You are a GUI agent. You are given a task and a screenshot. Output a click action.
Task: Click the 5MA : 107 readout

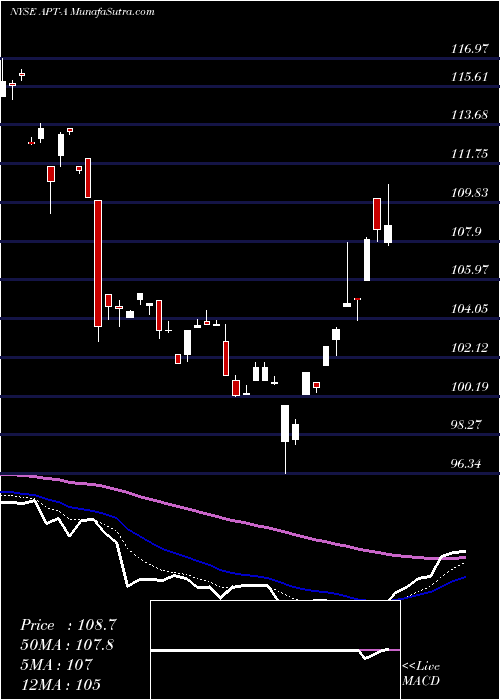pyautogui.click(x=56, y=665)
